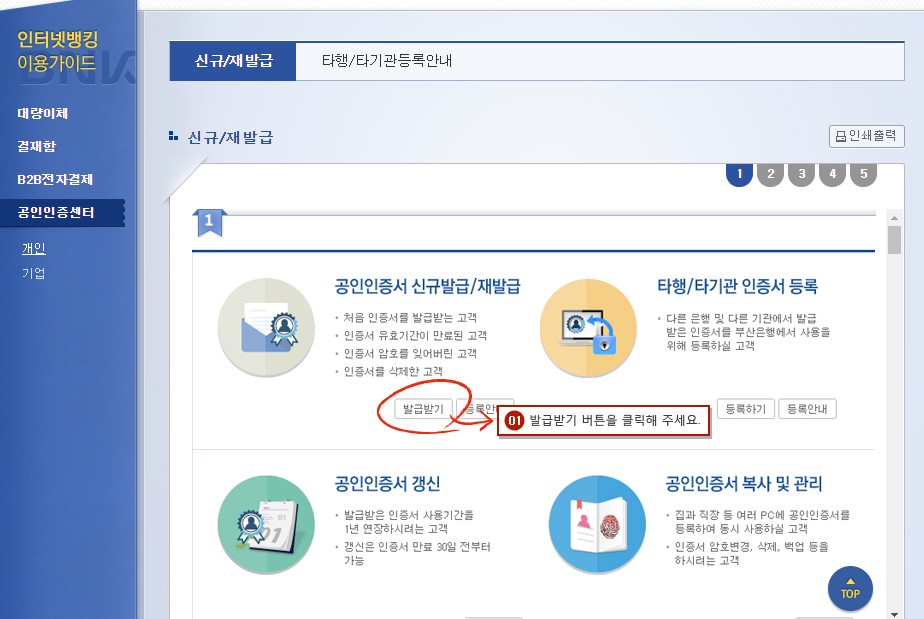Go to step 5 page indicator

pos(863,173)
